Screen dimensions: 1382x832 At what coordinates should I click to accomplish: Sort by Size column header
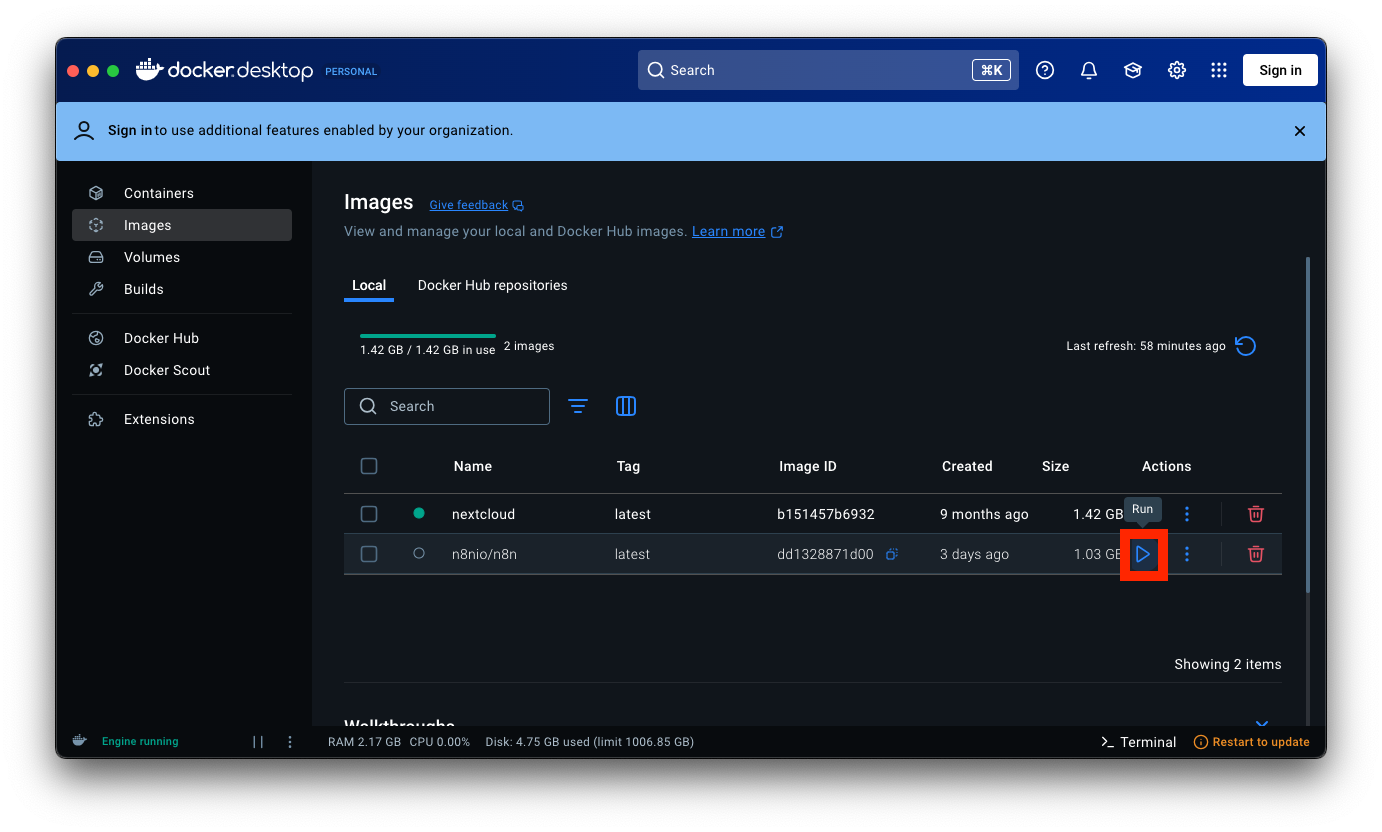pyautogui.click(x=1055, y=466)
